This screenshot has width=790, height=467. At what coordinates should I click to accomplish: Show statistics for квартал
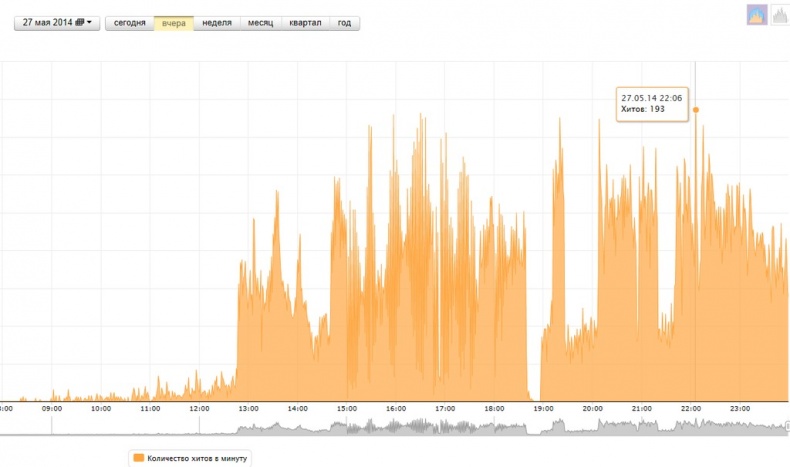(x=305, y=22)
